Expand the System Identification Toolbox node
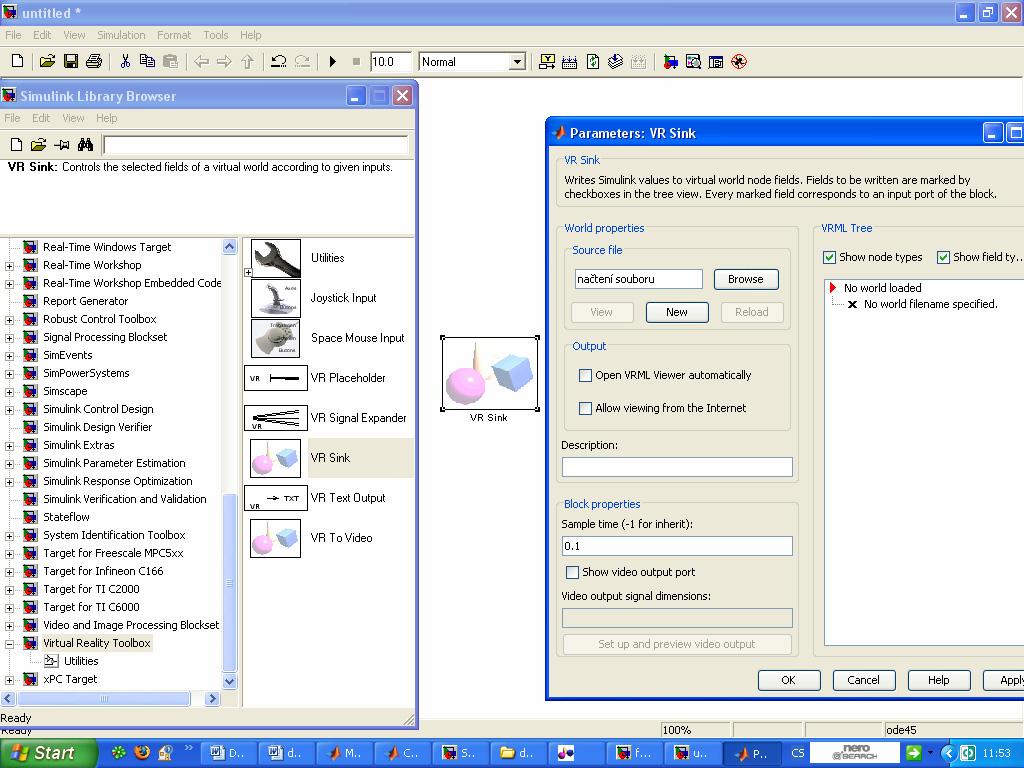1024x768 pixels. tap(9, 536)
